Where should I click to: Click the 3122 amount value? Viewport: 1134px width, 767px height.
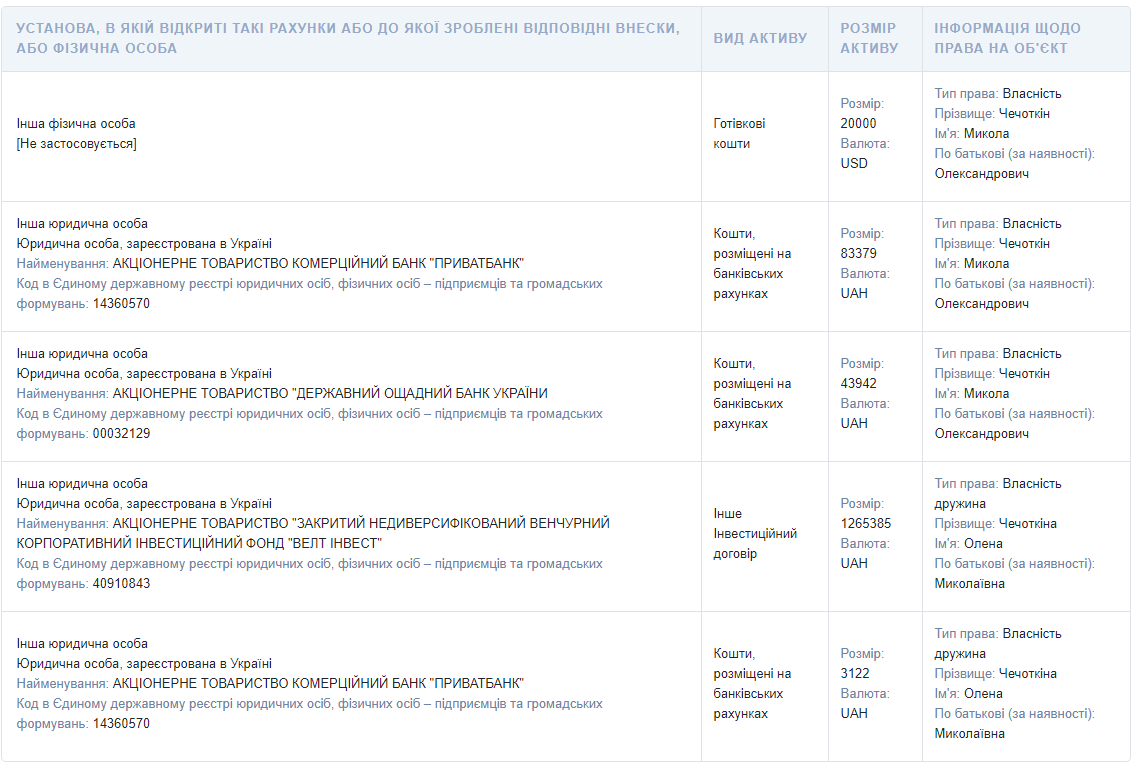tap(855, 674)
